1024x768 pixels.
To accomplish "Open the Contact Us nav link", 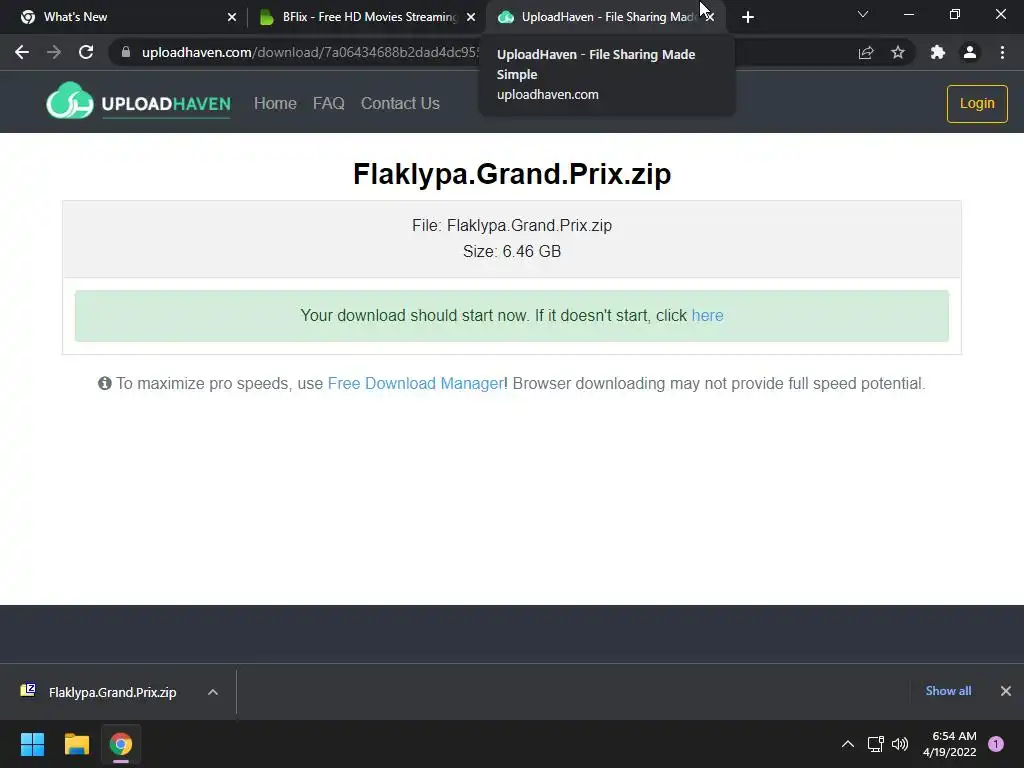I will point(400,103).
